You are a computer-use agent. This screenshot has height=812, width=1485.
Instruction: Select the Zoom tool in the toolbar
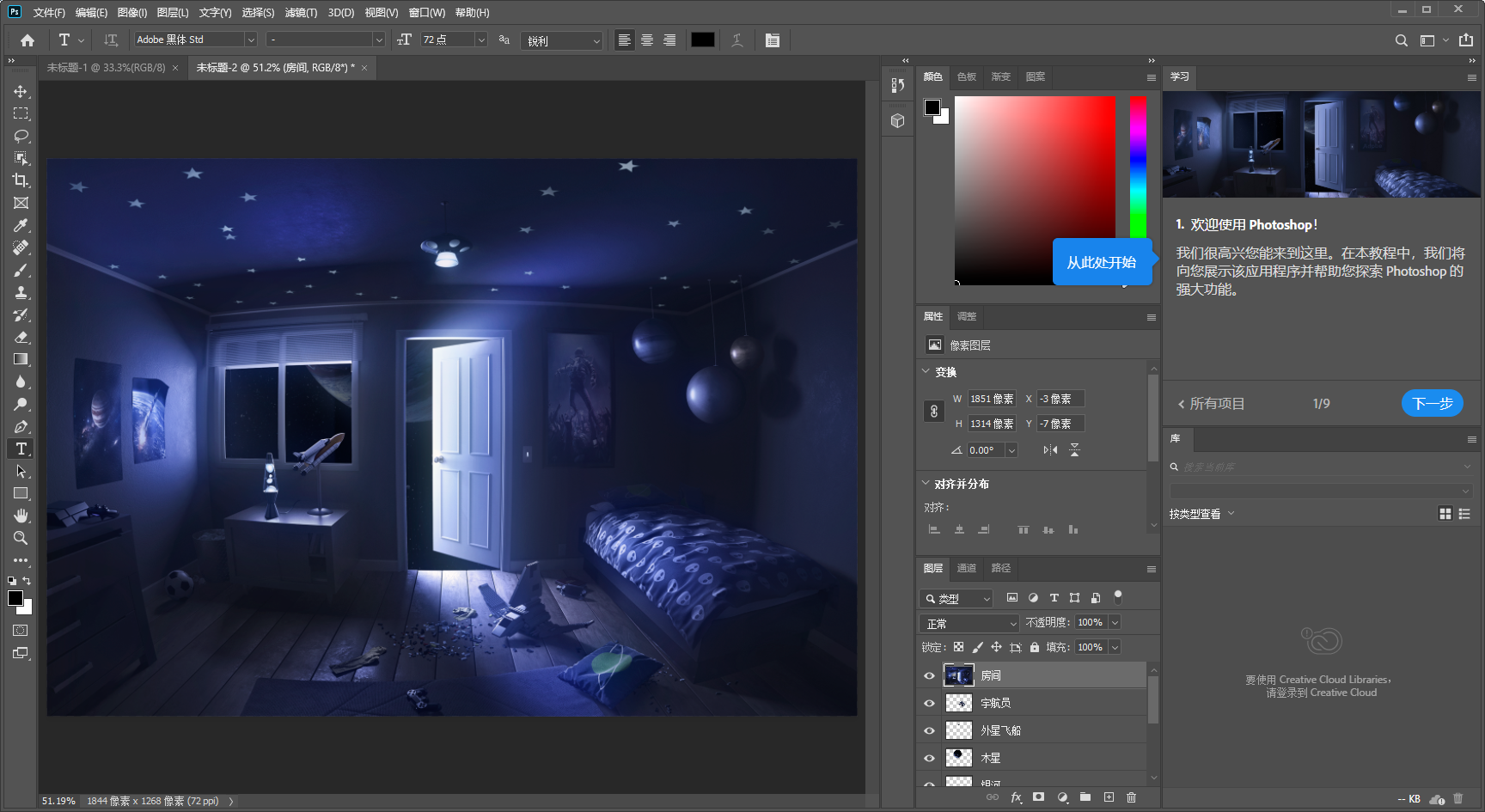pos(21,539)
